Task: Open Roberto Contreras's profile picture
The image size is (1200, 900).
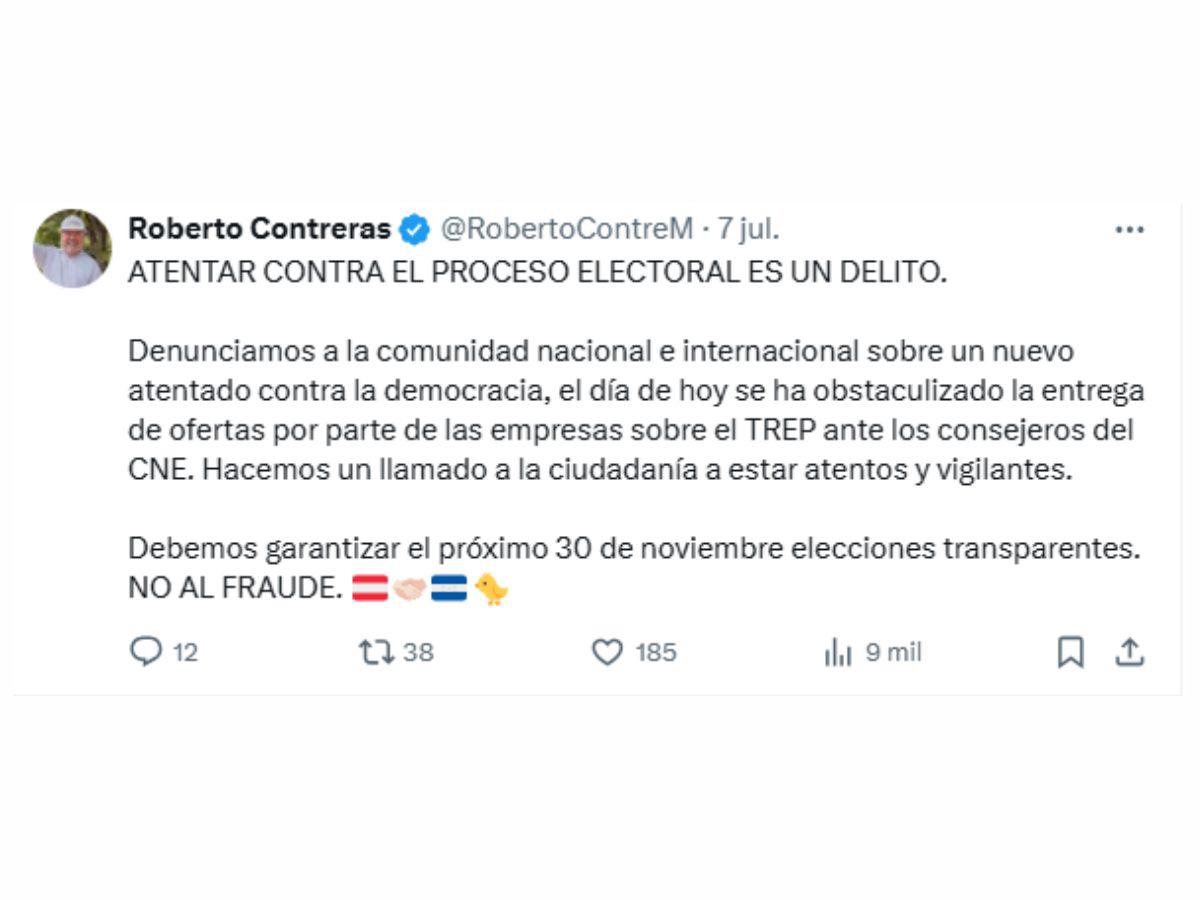Action: click(72, 249)
